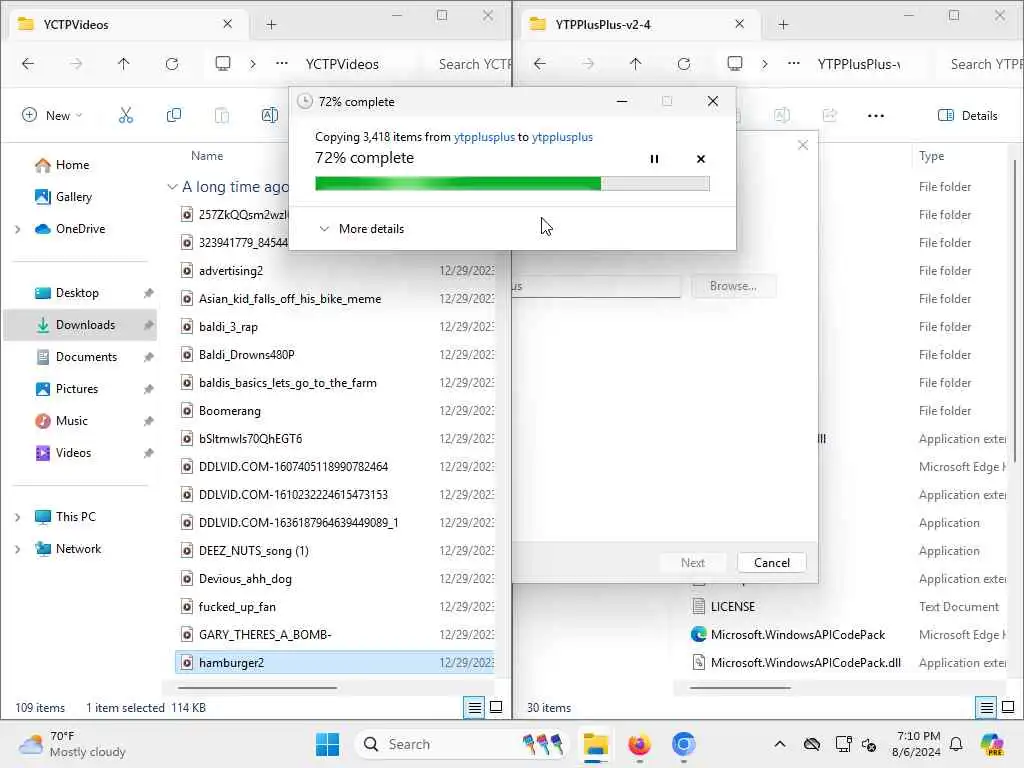This screenshot has height=768, width=1024.
Task: Open the weather widget on taskbar
Action: pos(72,744)
